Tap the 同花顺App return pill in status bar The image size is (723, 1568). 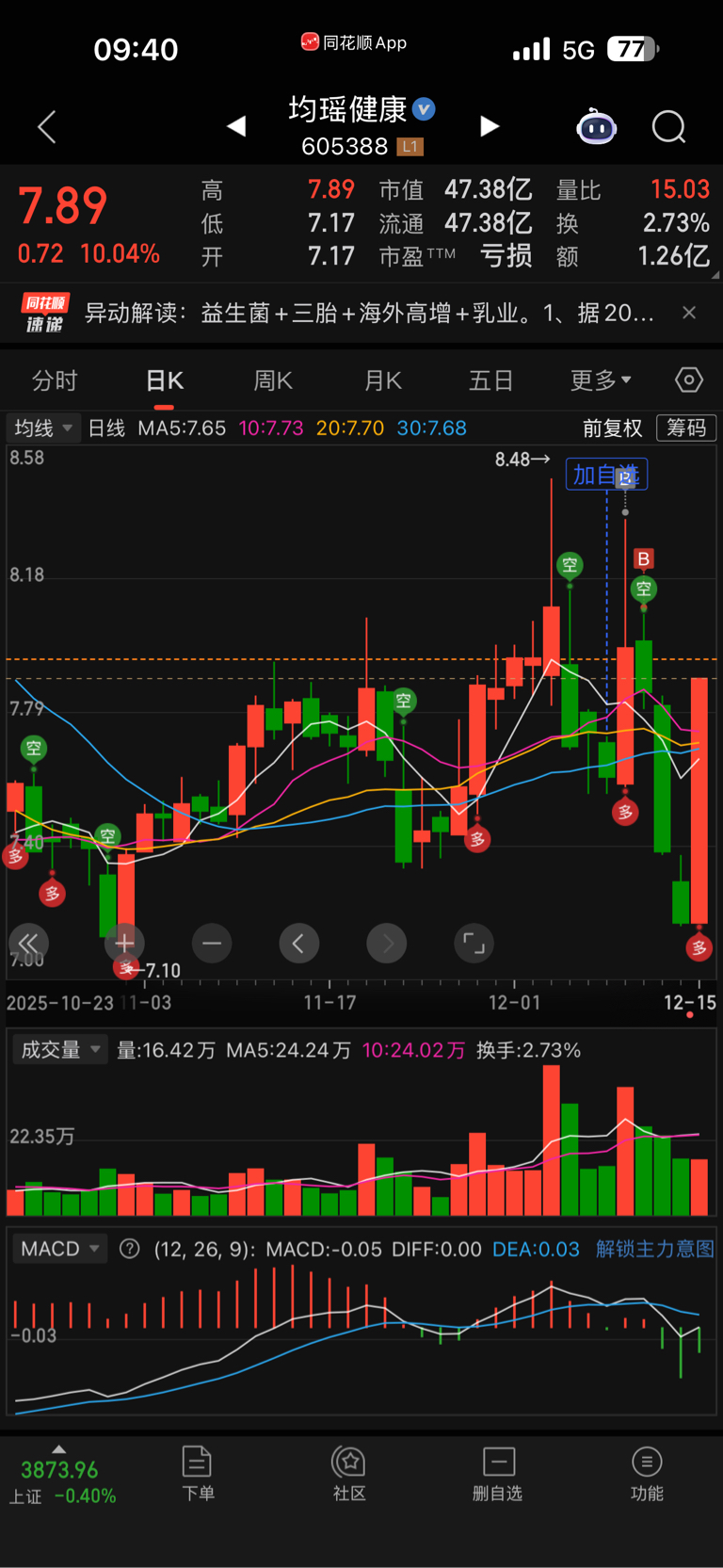point(354,42)
